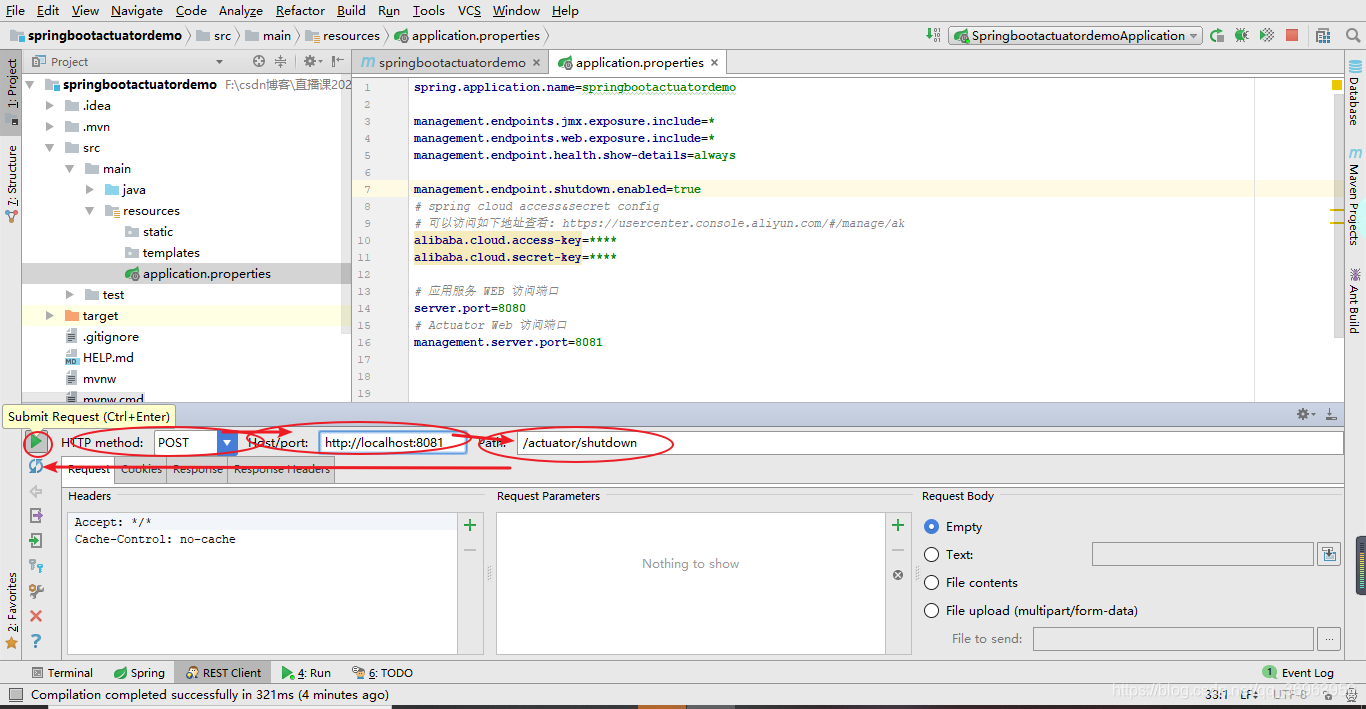1366x709 pixels.
Task: Click the Host/port input field
Action: click(393, 442)
